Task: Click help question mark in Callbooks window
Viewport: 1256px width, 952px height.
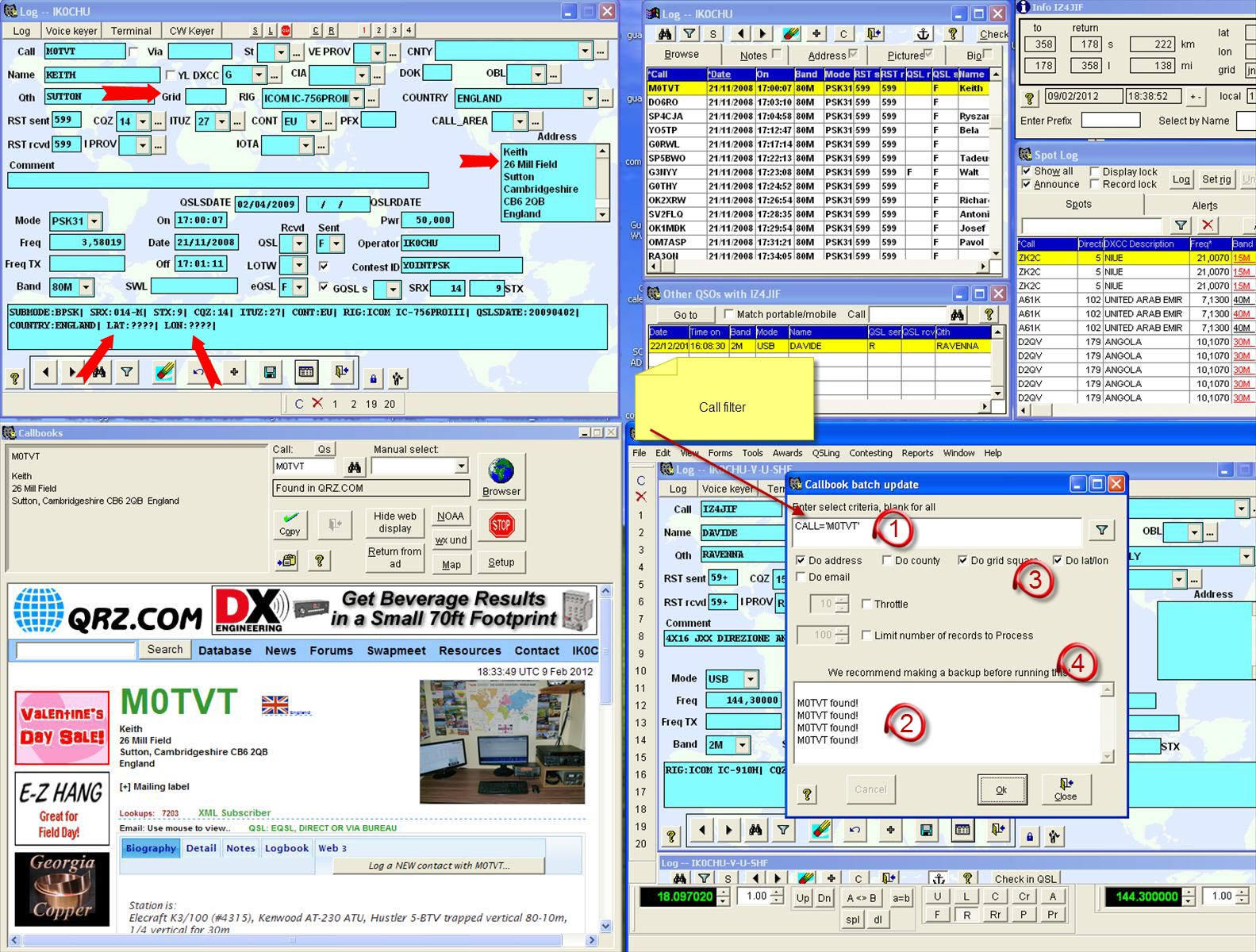Action: click(x=319, y=561)
